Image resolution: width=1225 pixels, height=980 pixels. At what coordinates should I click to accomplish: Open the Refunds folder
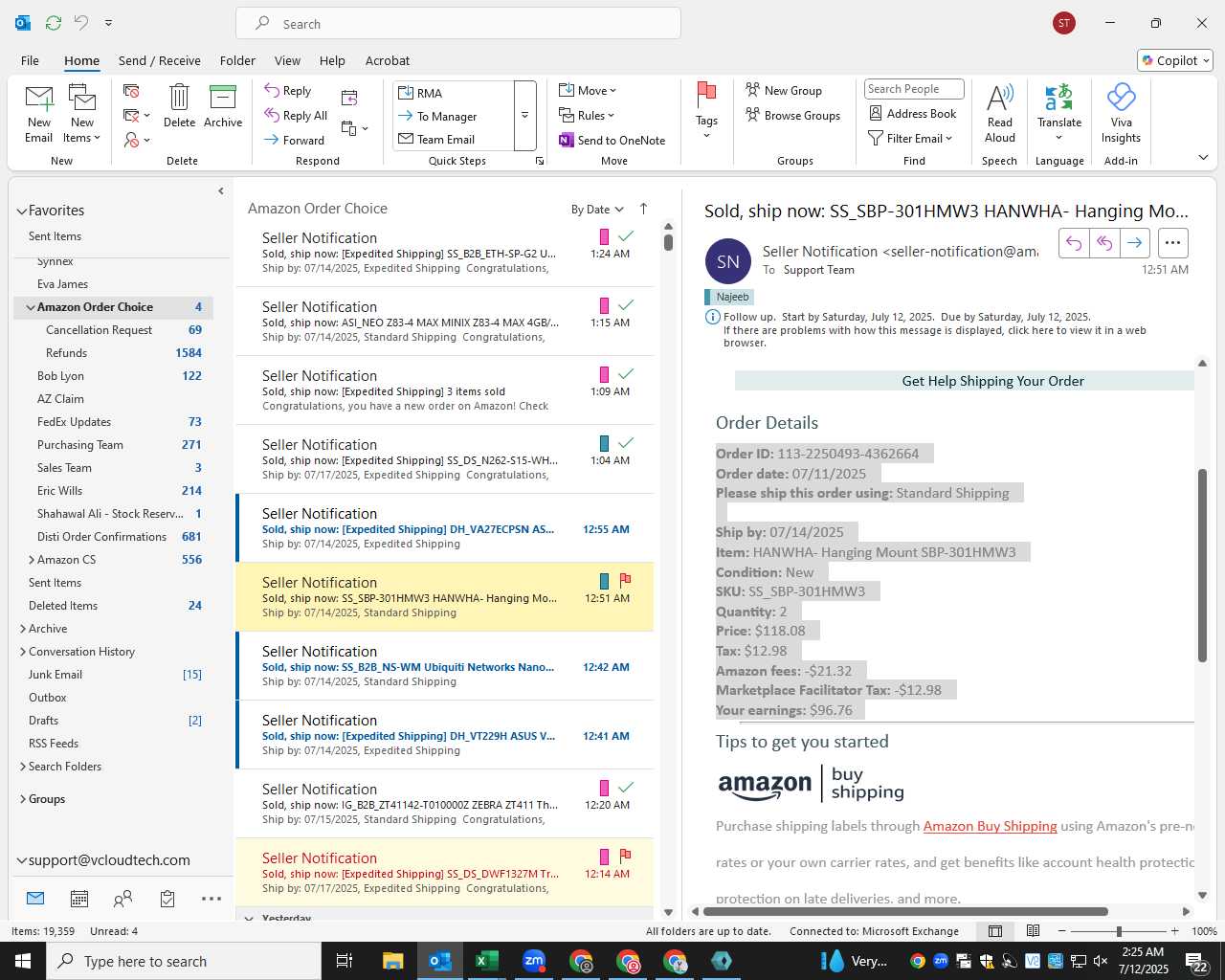coord(114,353)
